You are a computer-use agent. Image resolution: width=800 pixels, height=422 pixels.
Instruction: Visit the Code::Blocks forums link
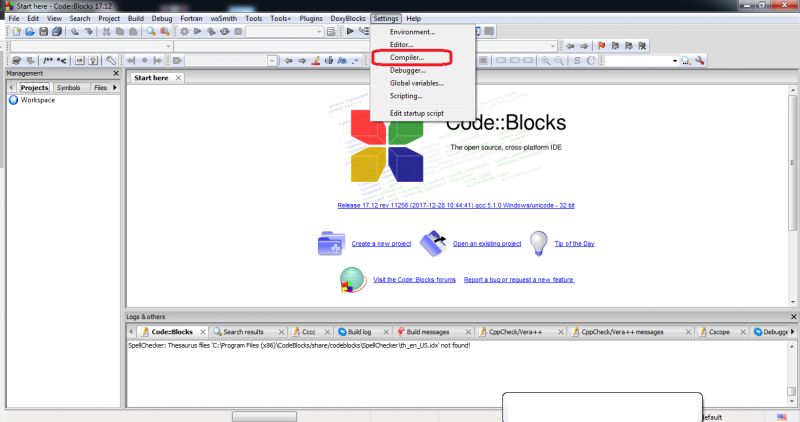pos(414,280)
